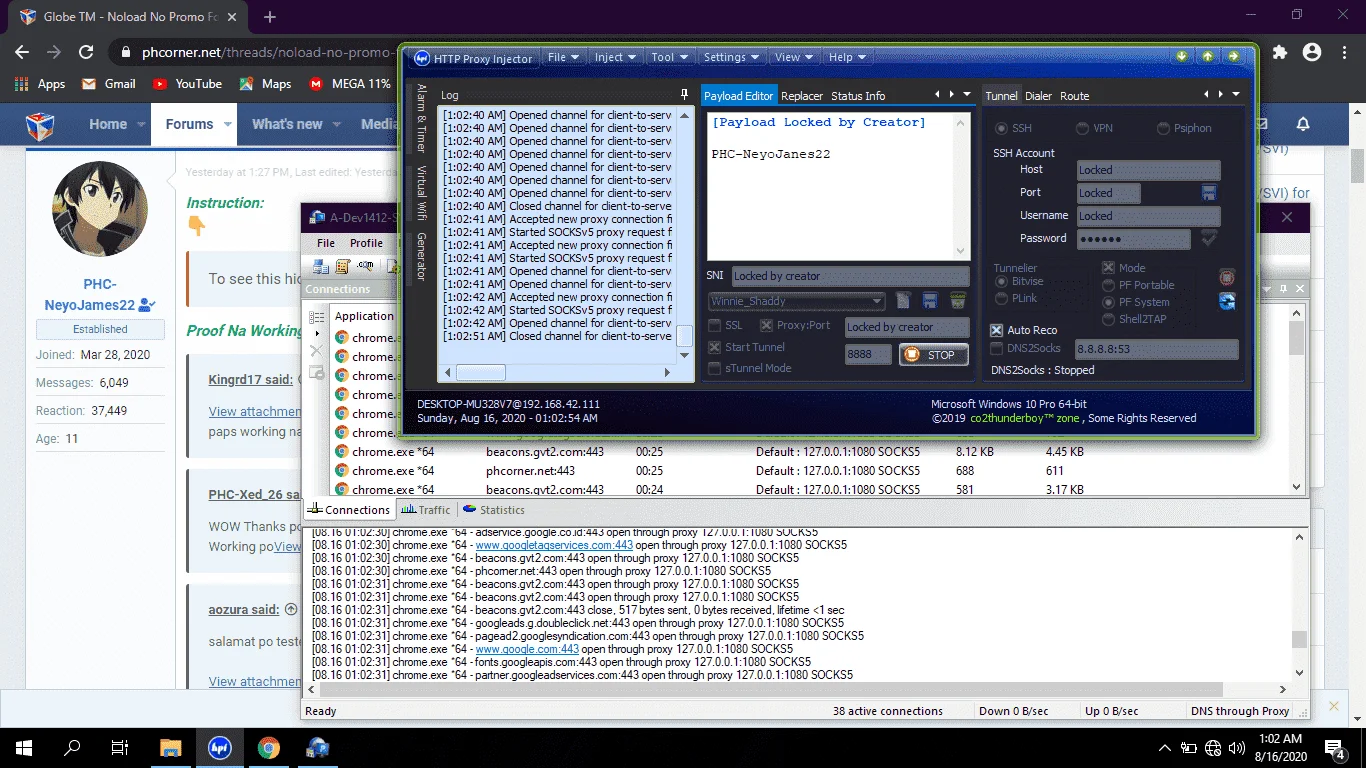Select the PF Portable radio option
Screen dimensions: 1366x768
pyautogui.click(x=1108, y=285)
